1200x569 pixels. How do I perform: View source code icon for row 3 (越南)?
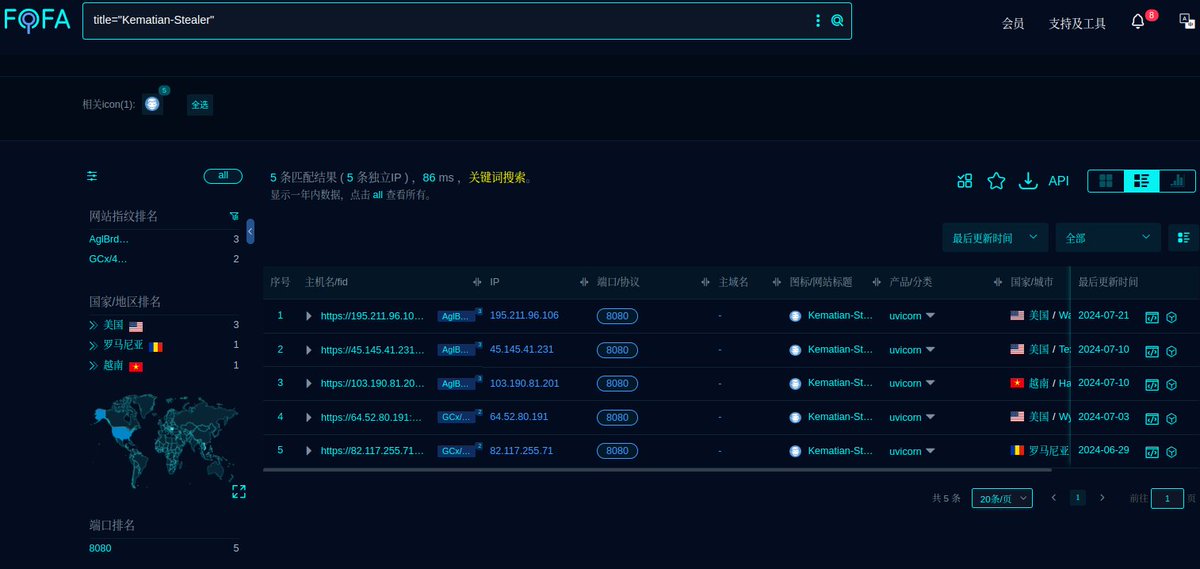[1152, 383]
